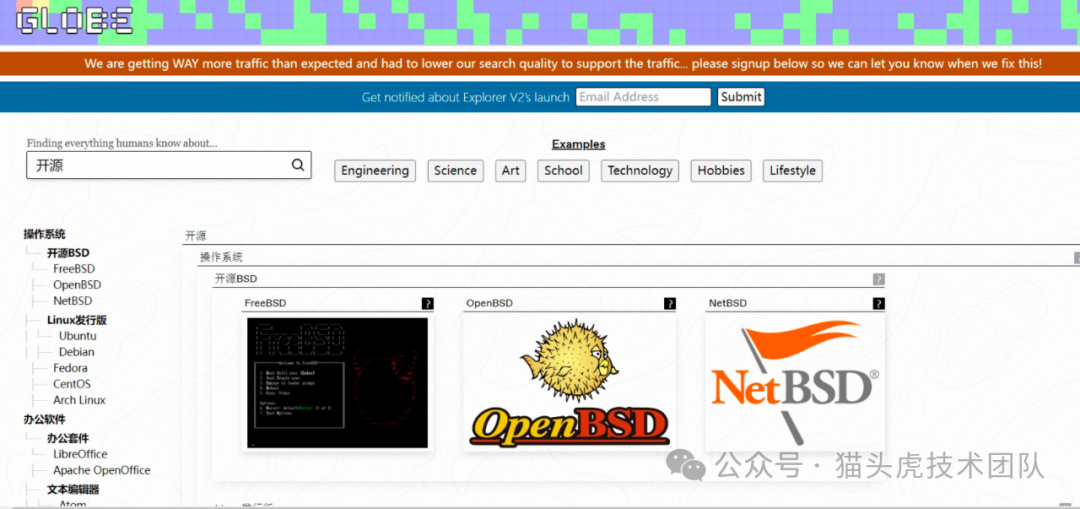
Task: Click 'Get notified about Explorer V2's launch' text
Action: (x=466, y=97)
